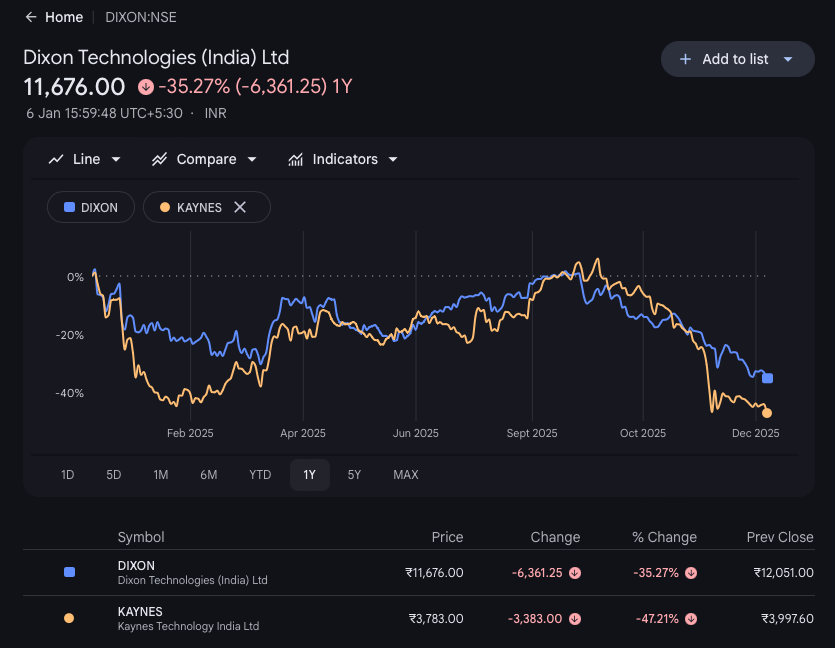Click the ₹12,051.00 prev close cell
This screenshot has height=648, width=835.
(x=783, y=573)
